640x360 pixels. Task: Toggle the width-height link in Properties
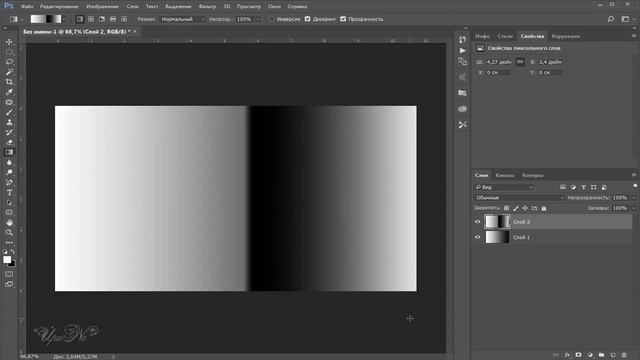520,62
